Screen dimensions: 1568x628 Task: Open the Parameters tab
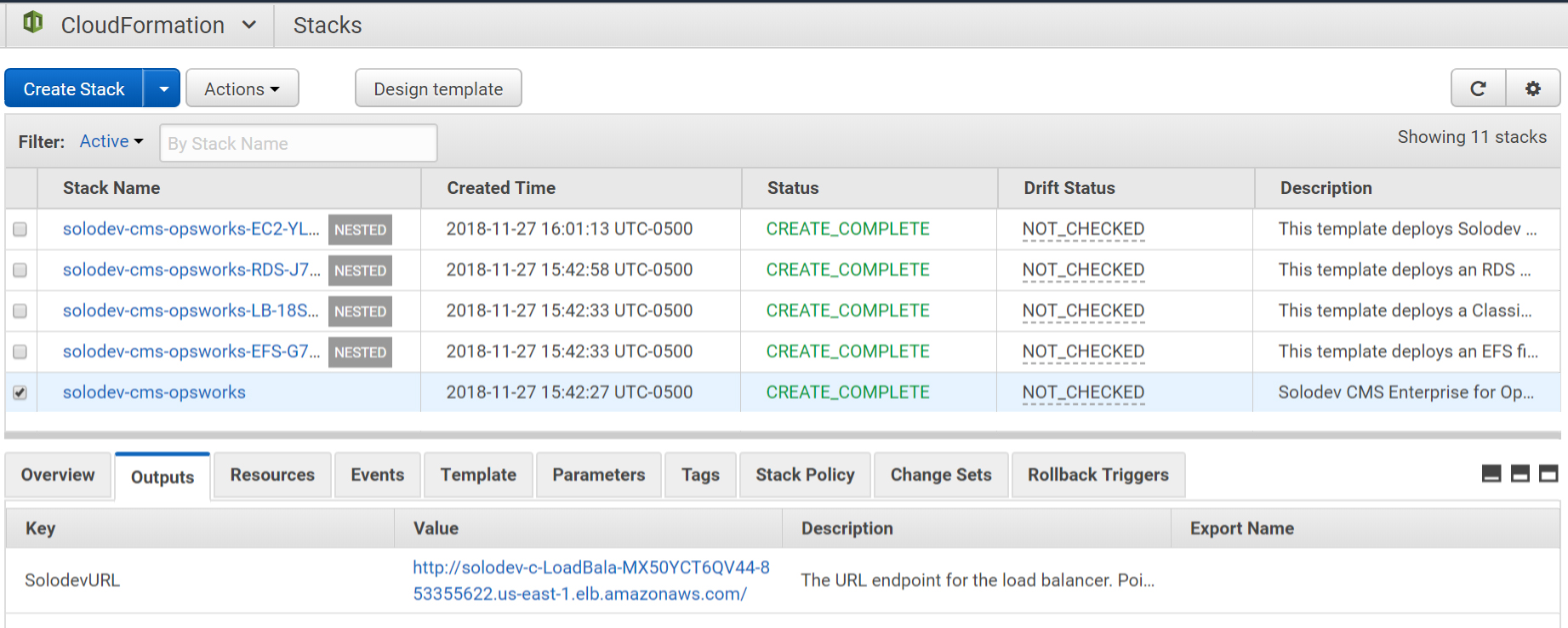pyautogui.click(x=599, y=475)
